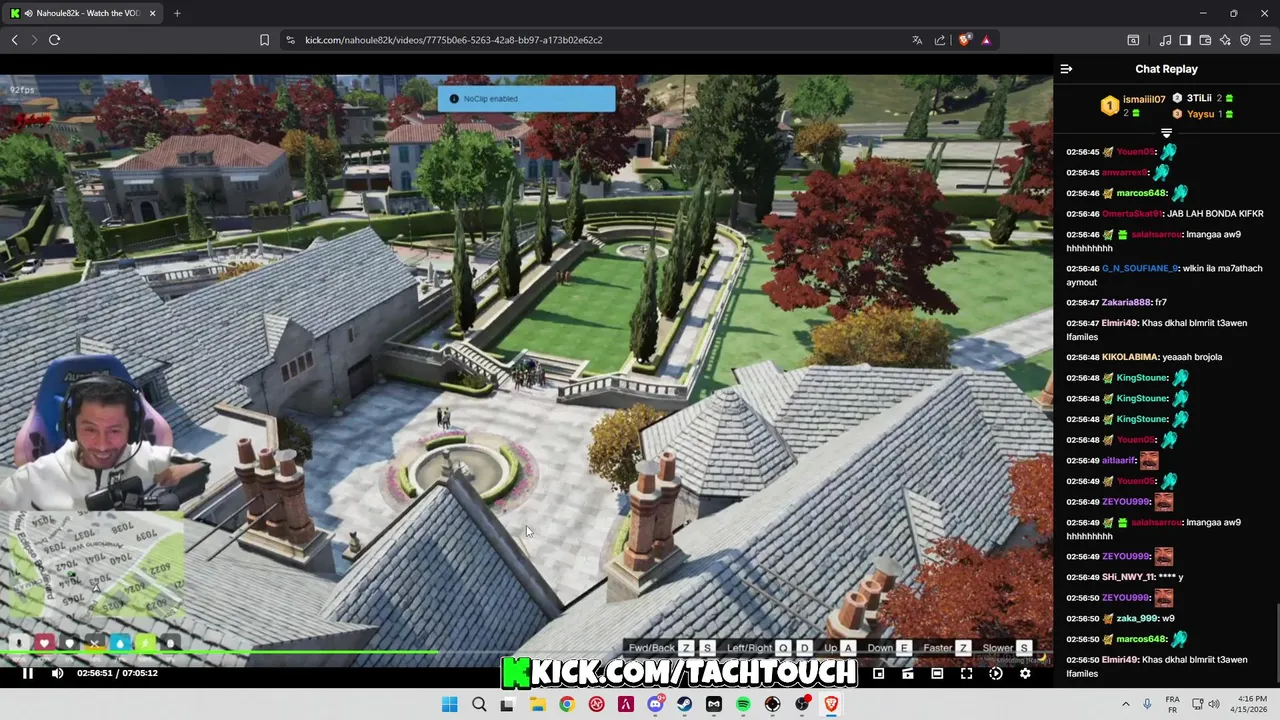Open Steam from taskbar

[x=684, y=705]
